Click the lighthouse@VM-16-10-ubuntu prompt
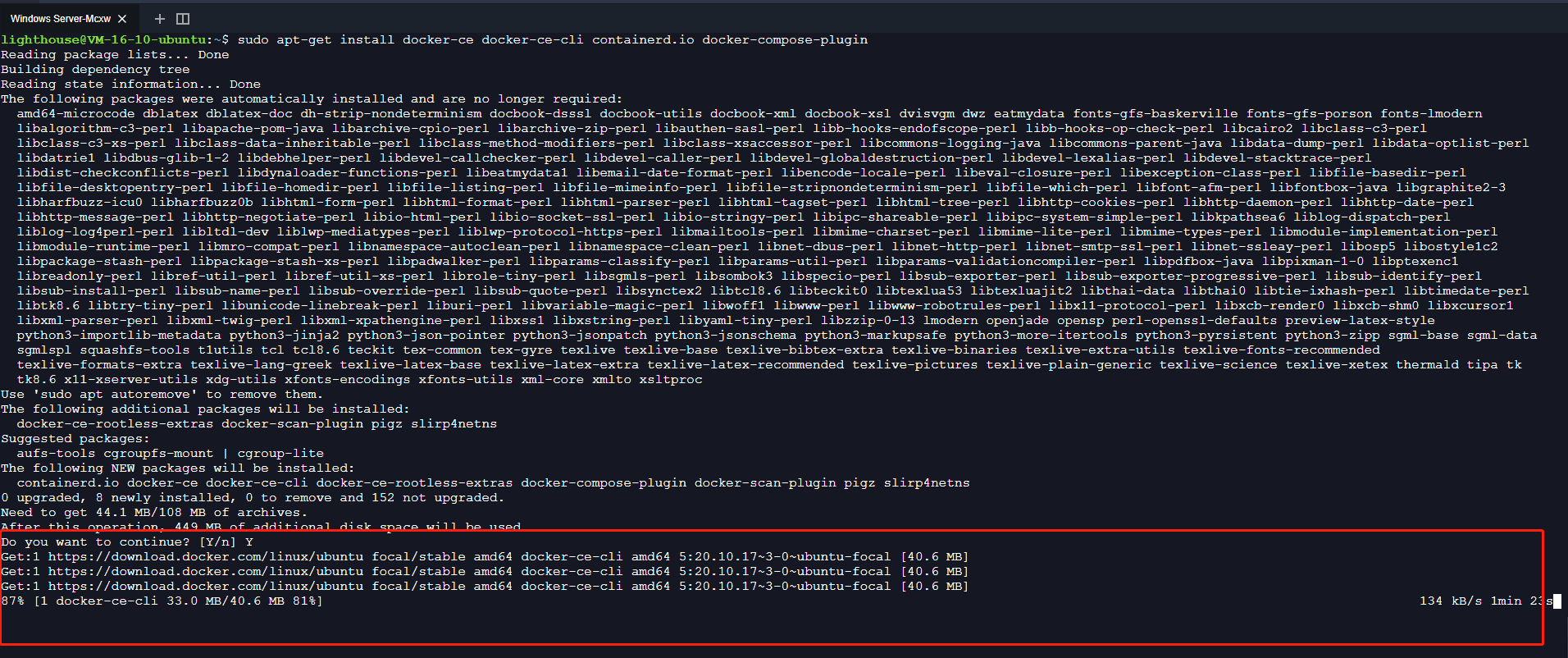Image resolution: width=1568 pixels, height=658 pixels. coord(115,39)
